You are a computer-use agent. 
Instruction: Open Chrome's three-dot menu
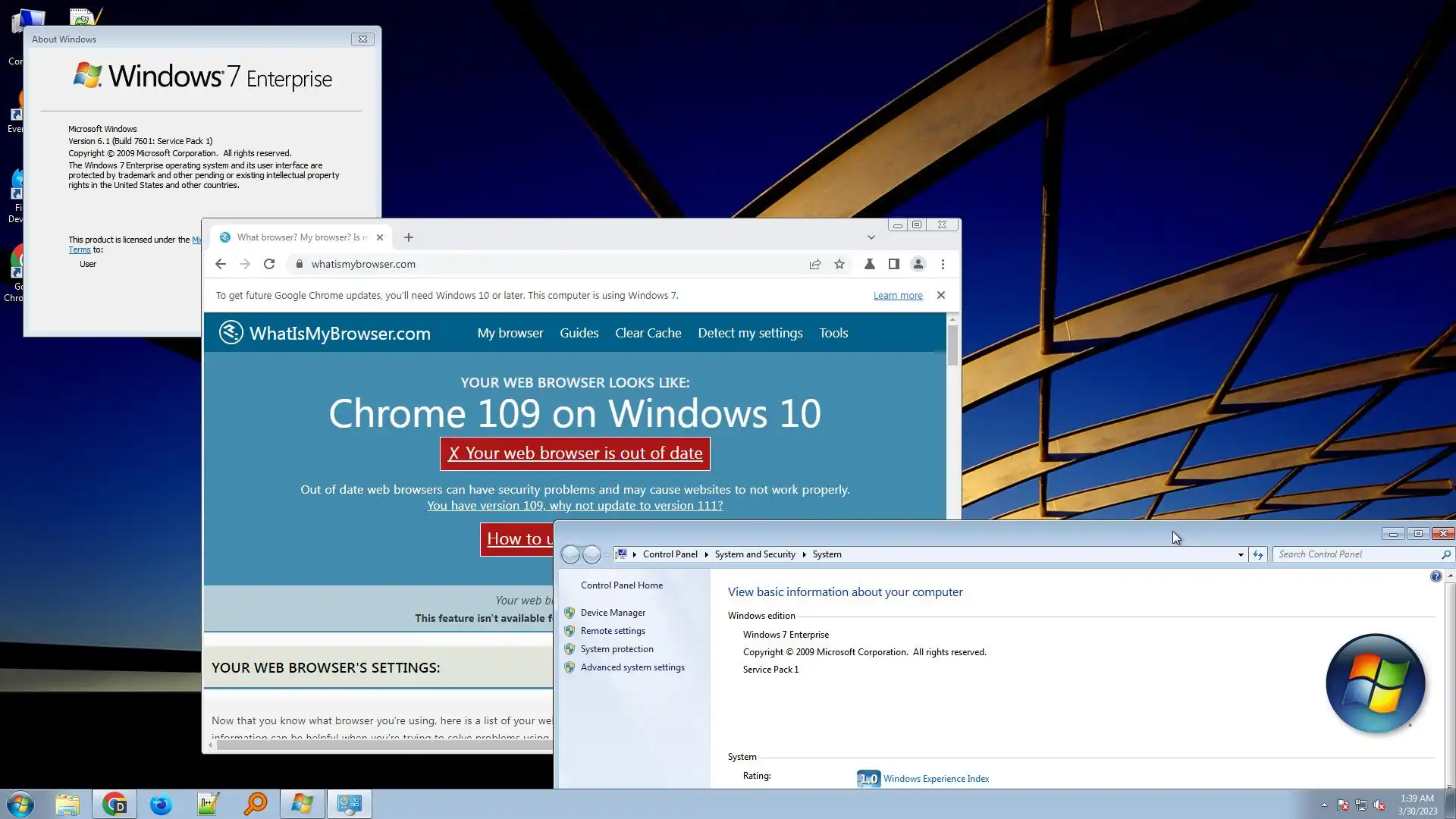tap(943, 264)
